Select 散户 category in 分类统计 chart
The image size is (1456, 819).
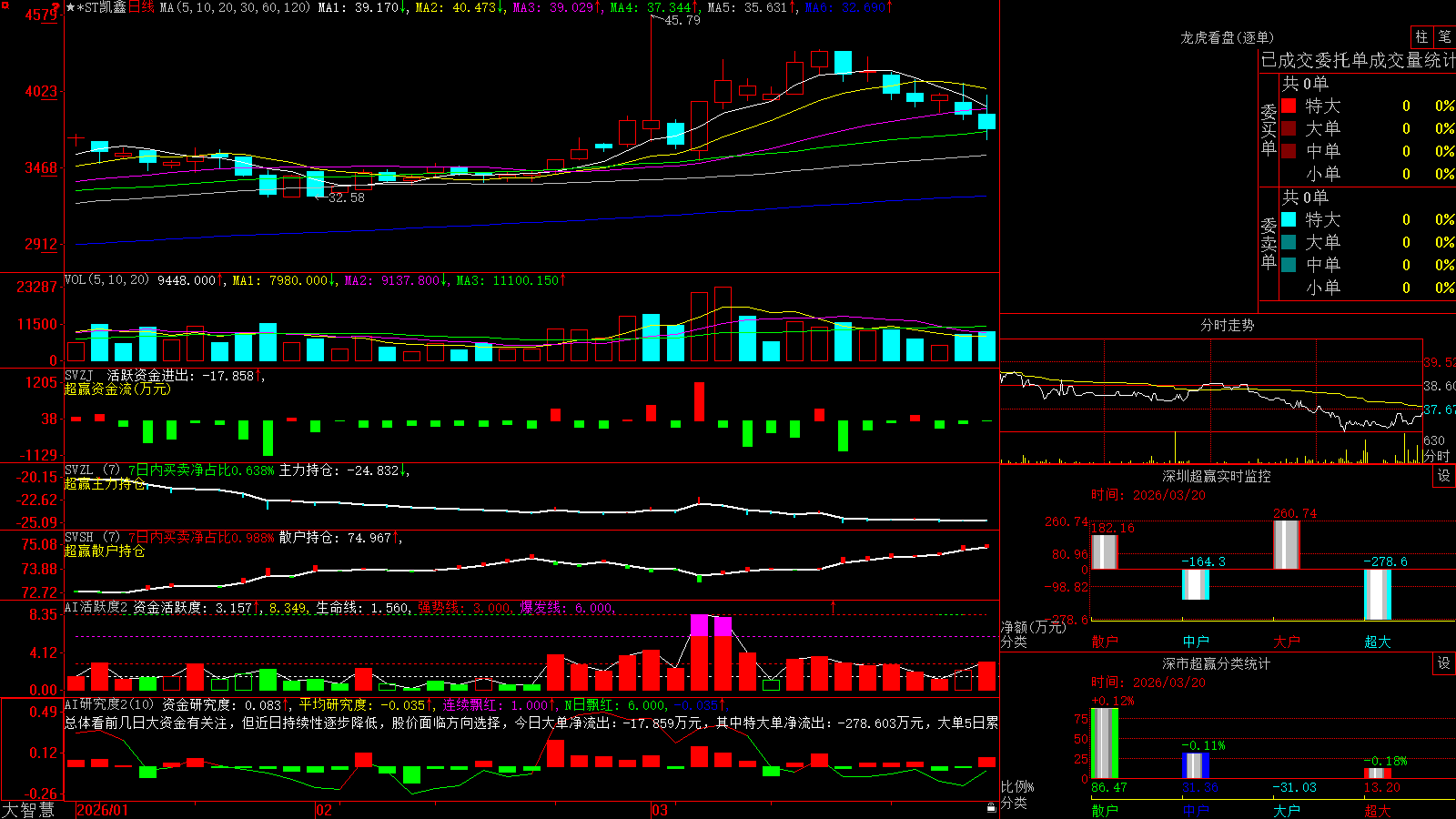(1105, 810)
